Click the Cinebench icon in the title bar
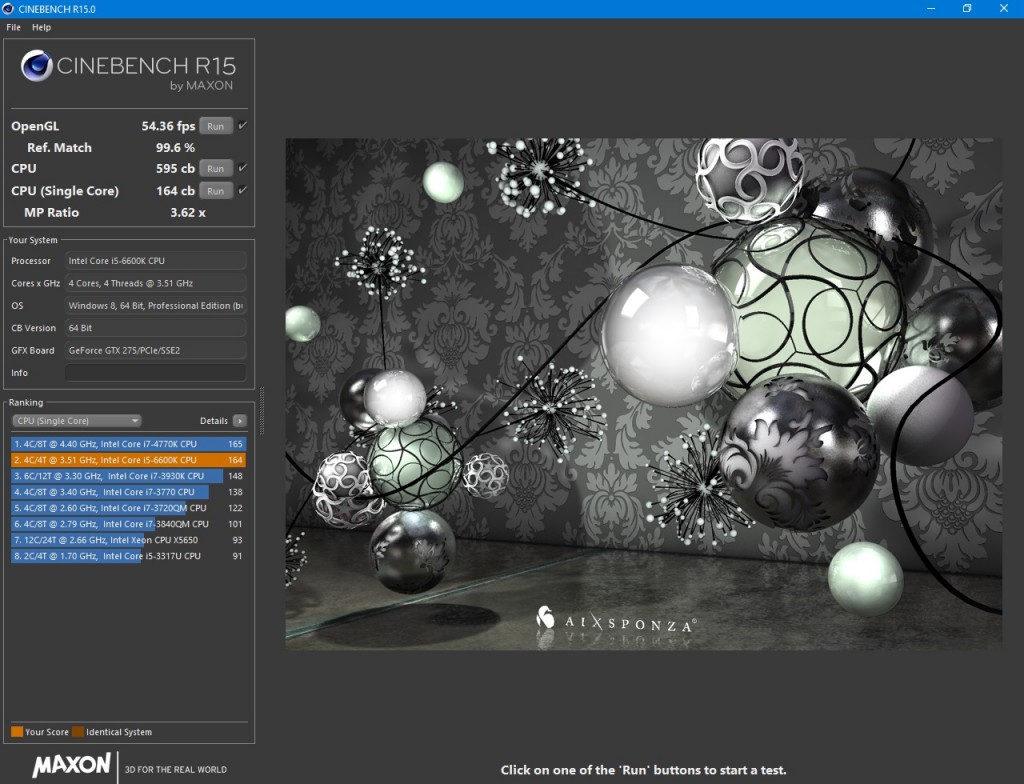1024x784 pixels. point(9,8)
